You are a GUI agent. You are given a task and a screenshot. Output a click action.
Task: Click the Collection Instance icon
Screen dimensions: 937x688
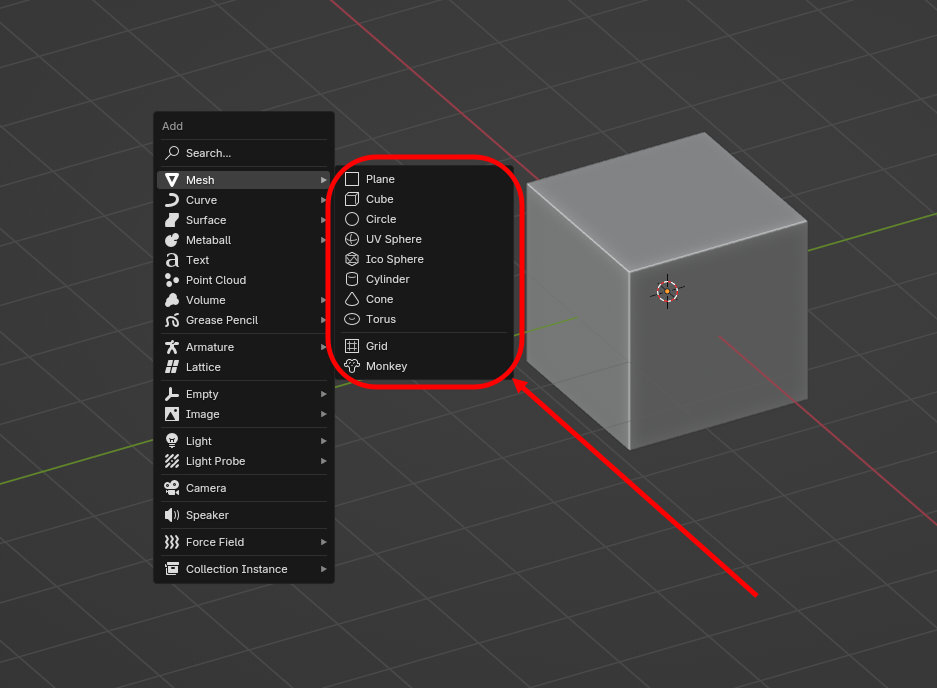(172, 569)
